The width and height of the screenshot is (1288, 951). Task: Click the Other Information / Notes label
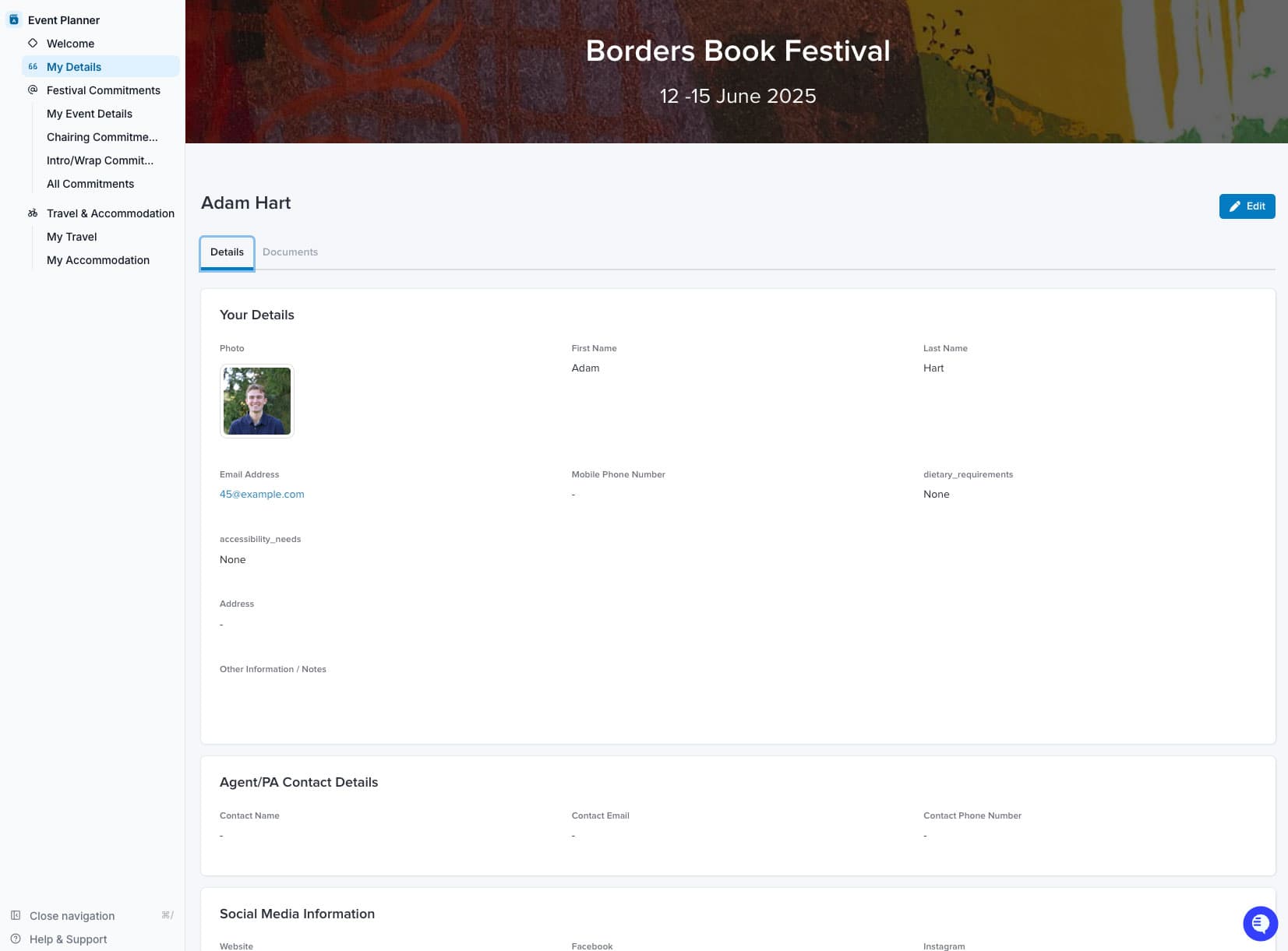coord(273,669)
